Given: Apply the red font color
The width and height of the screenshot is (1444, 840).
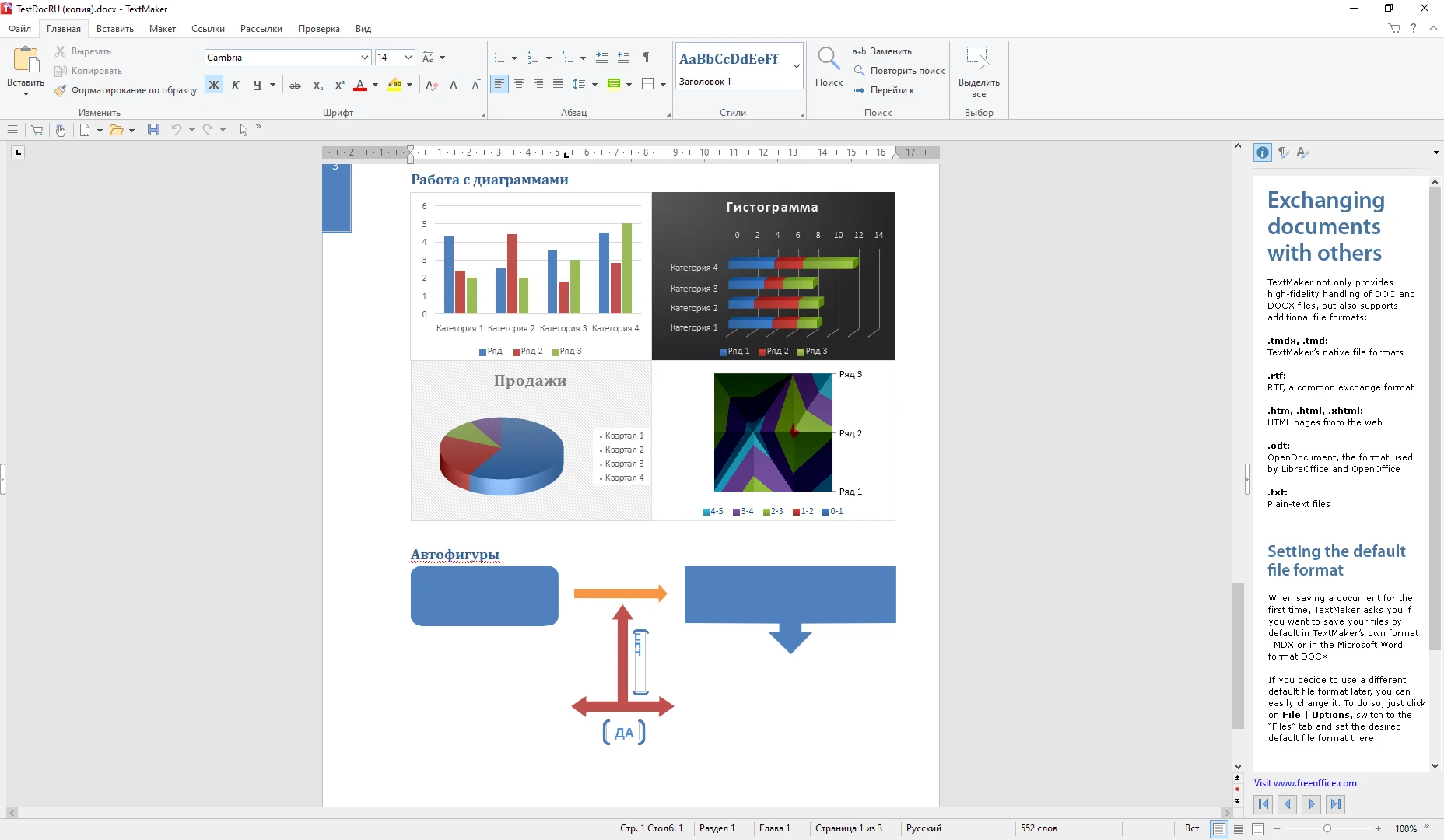Looking at the screenshot, I should tap(360, 85).
